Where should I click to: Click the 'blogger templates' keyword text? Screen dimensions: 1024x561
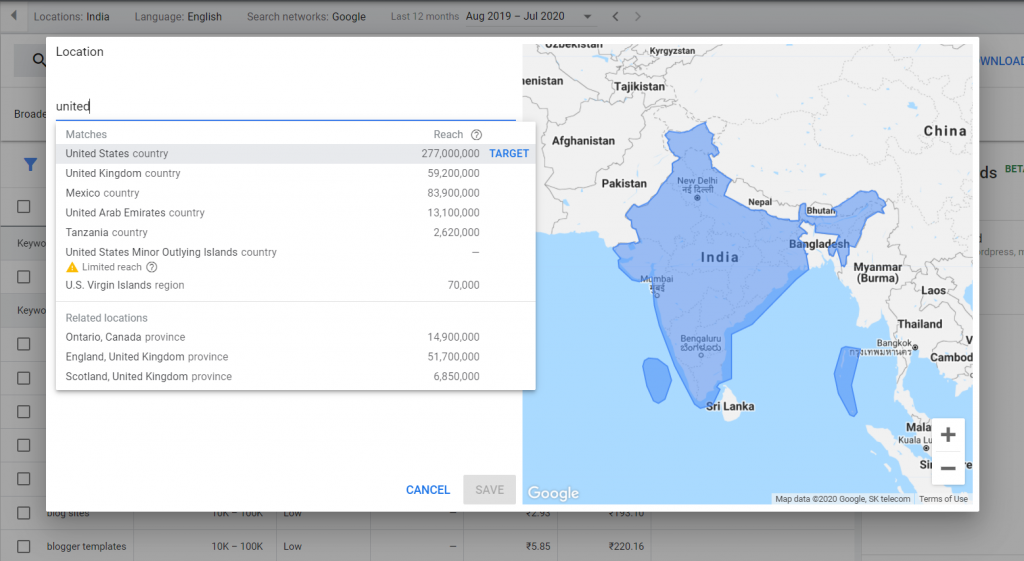[x=86, y=546]
